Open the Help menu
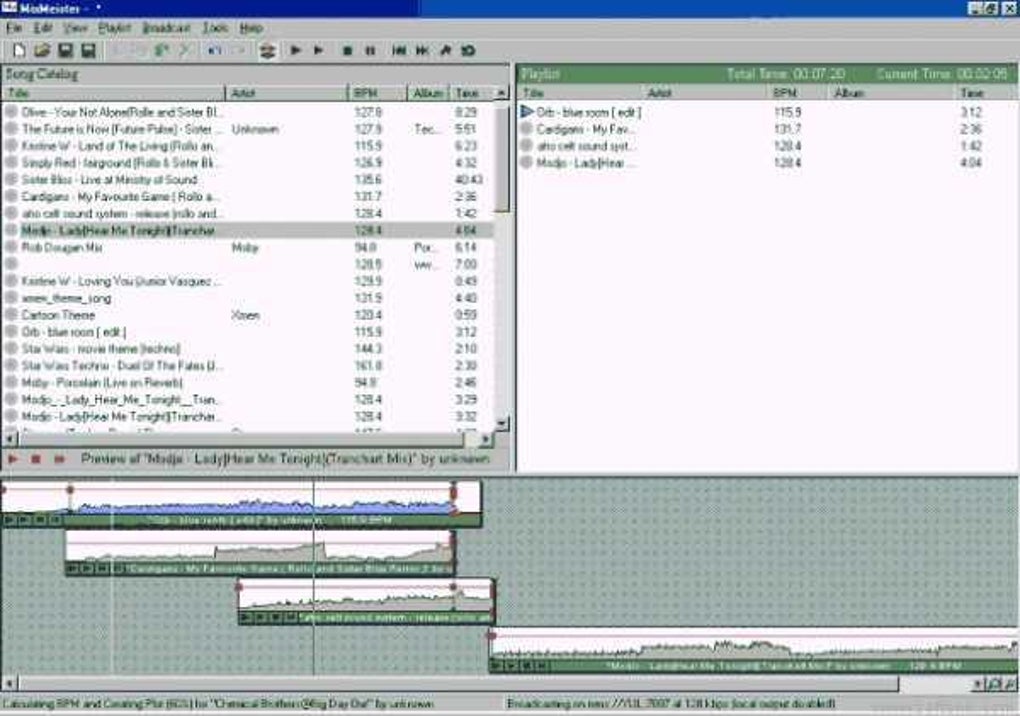The image size is (1020, 716). (251, 28)
